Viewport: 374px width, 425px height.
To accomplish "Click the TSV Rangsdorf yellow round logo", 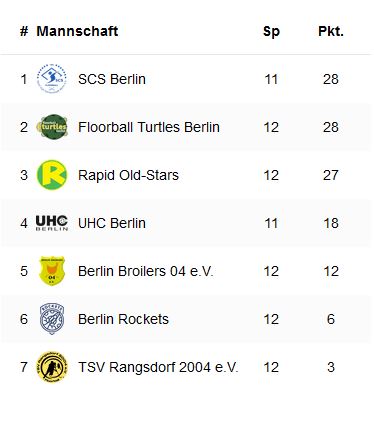I will coord(52,367).
